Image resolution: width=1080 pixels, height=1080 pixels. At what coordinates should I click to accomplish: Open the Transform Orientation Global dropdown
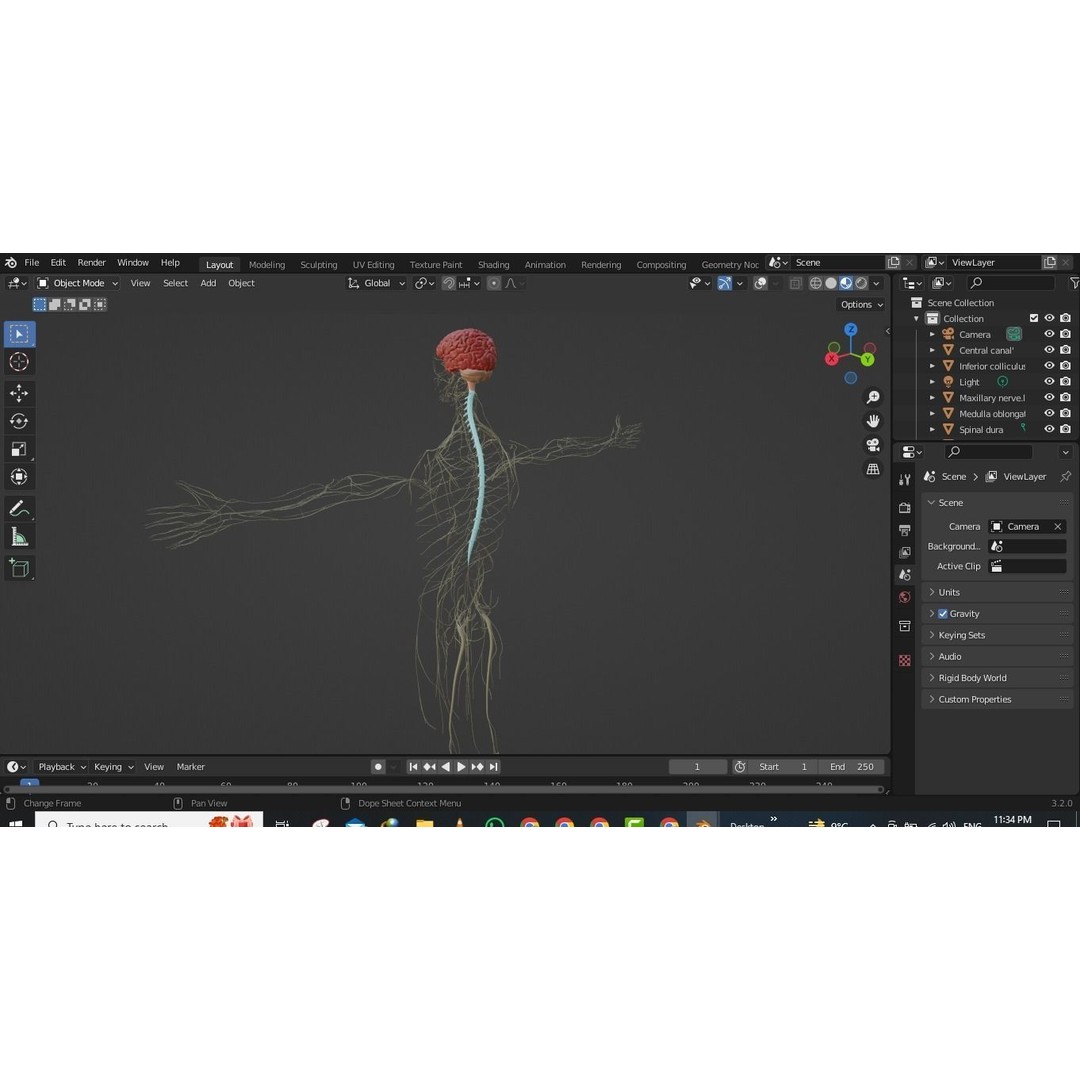coord(377,283)
